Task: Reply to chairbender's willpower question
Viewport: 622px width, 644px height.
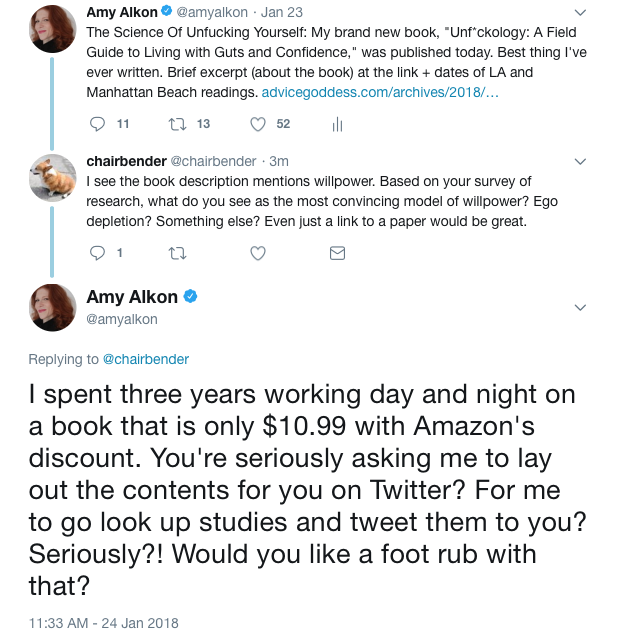Action: click(97, 253)
